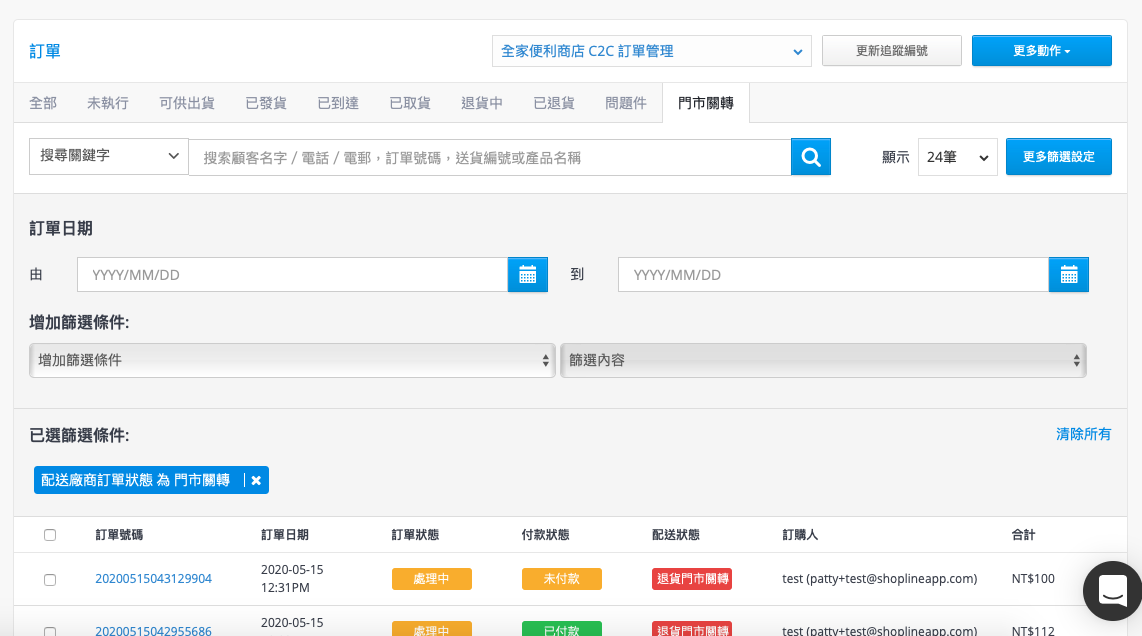Click the start date YYYY/MM/DD field

(293, 275)
